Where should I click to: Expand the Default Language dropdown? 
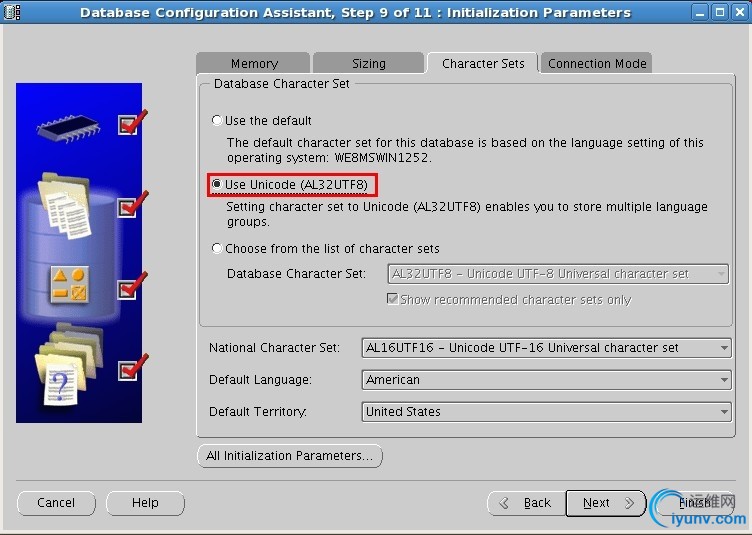546,380
